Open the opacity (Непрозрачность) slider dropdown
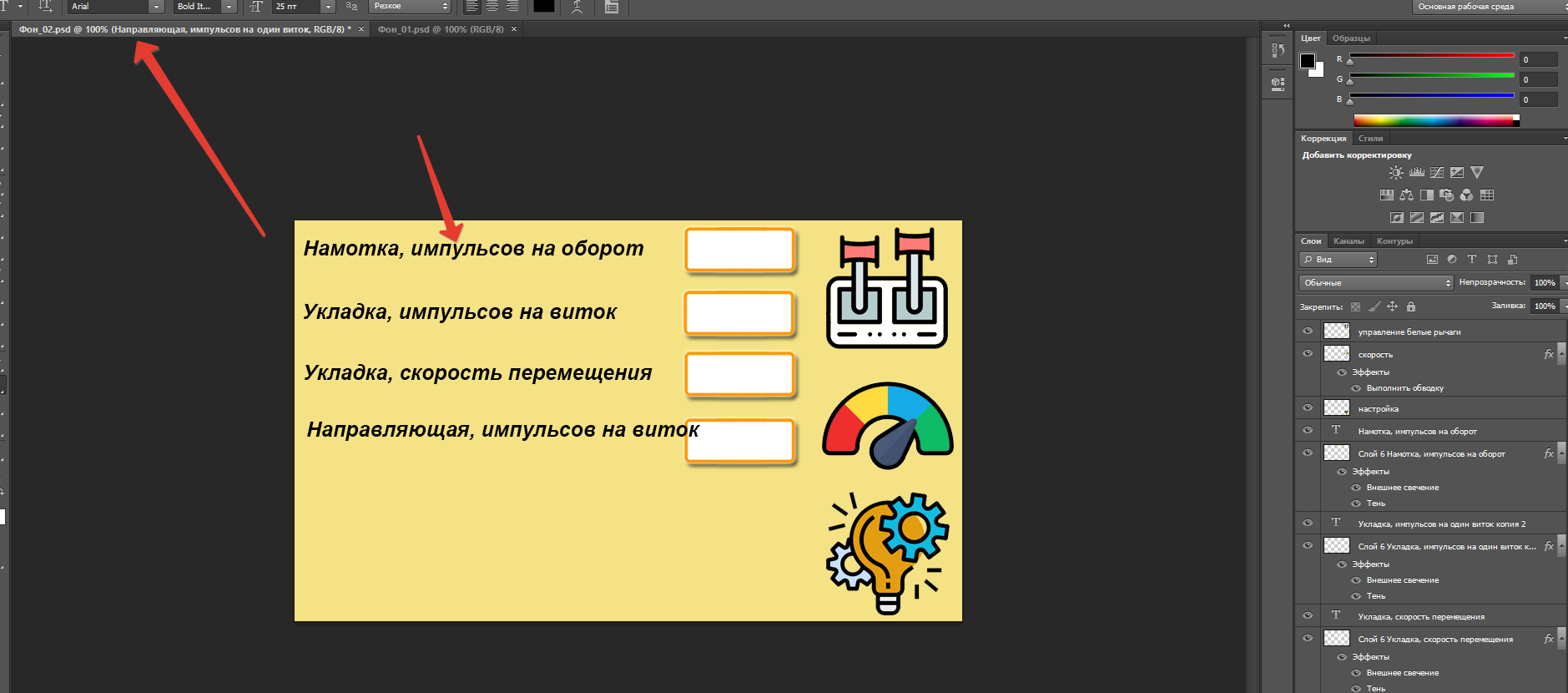Screen dimensions: 1568x693 click(1563, 283)
